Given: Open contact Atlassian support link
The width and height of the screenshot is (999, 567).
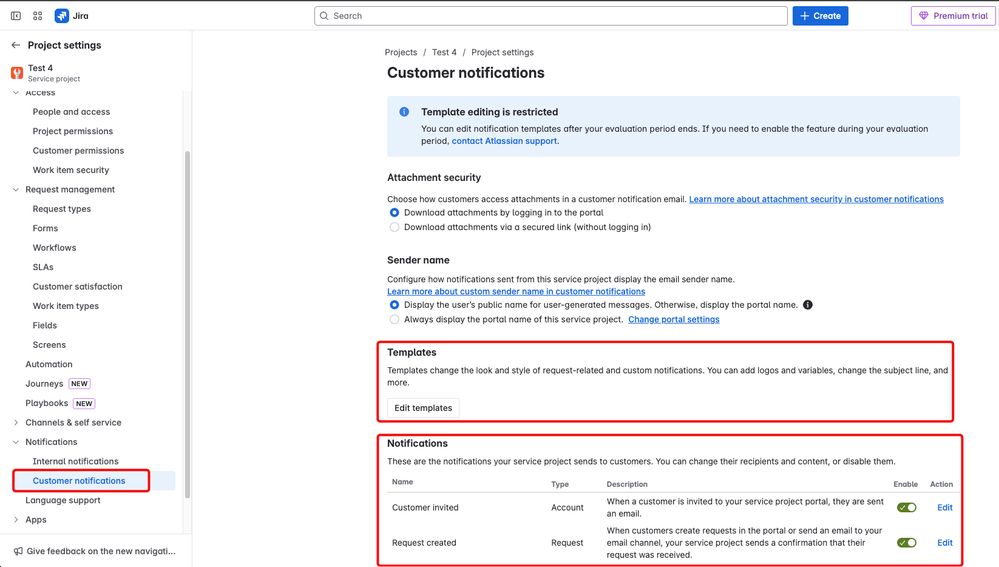Looking at the screenshot, I should click(504, 141).
